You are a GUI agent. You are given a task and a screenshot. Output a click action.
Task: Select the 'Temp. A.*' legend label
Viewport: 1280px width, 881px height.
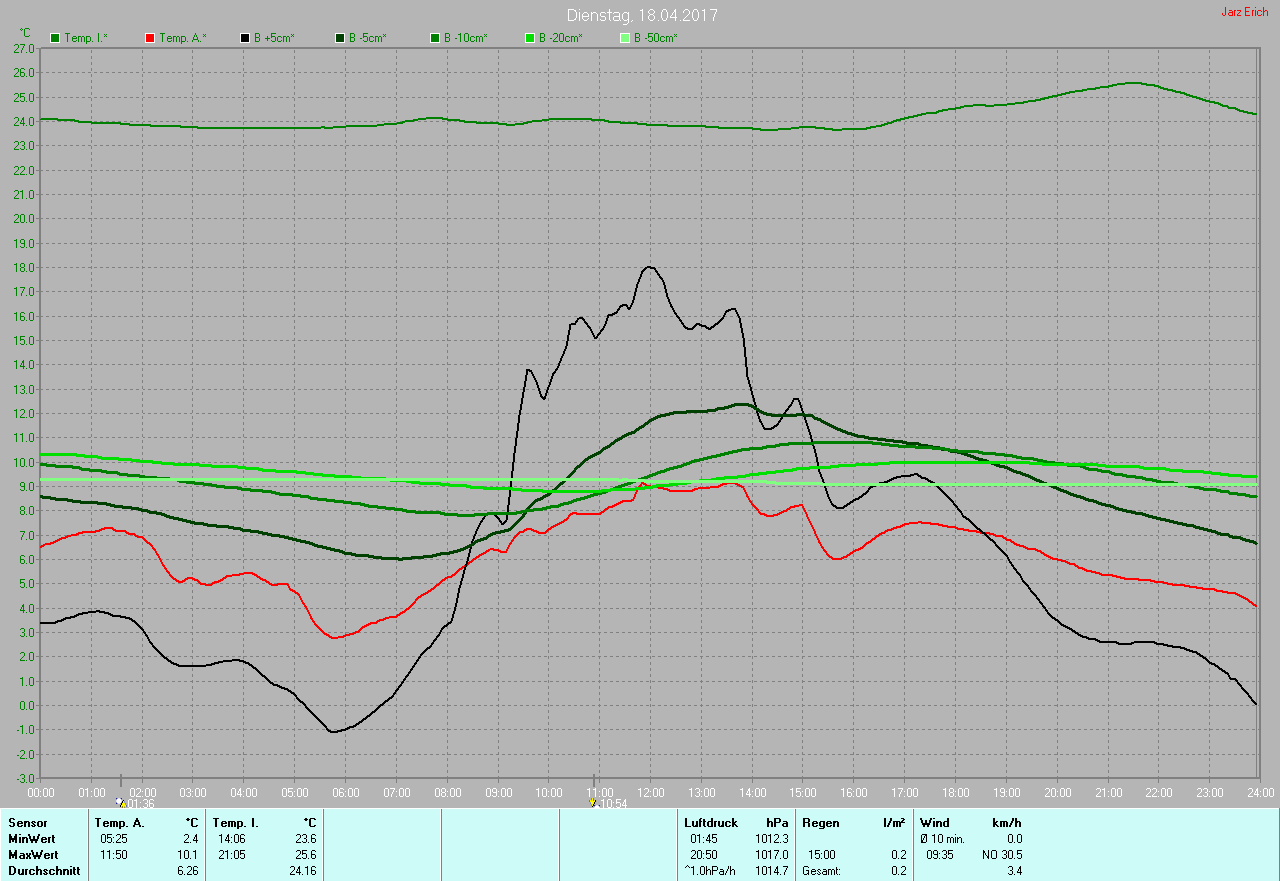183,38
